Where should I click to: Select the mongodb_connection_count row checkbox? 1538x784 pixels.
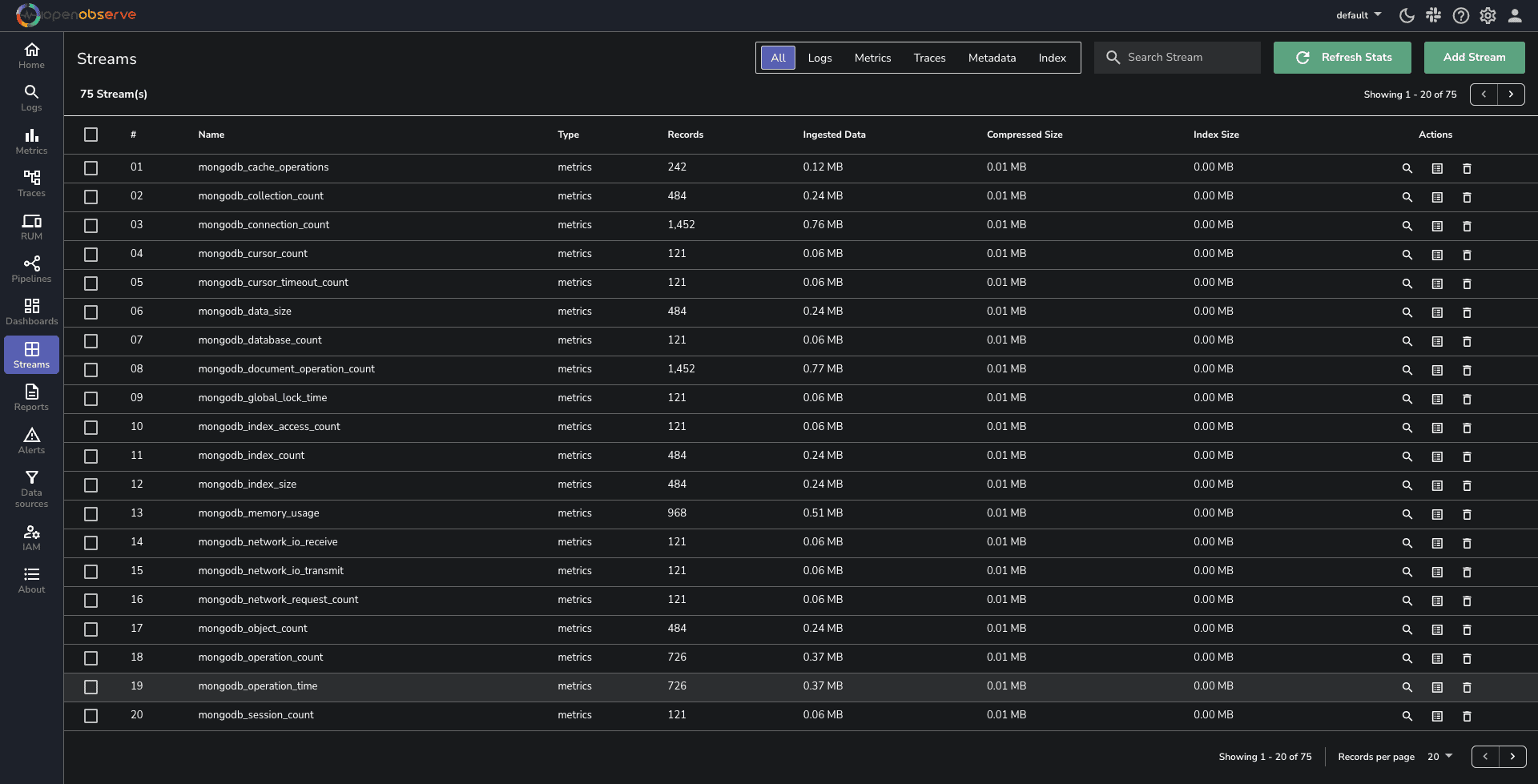[x=91, y=226]
